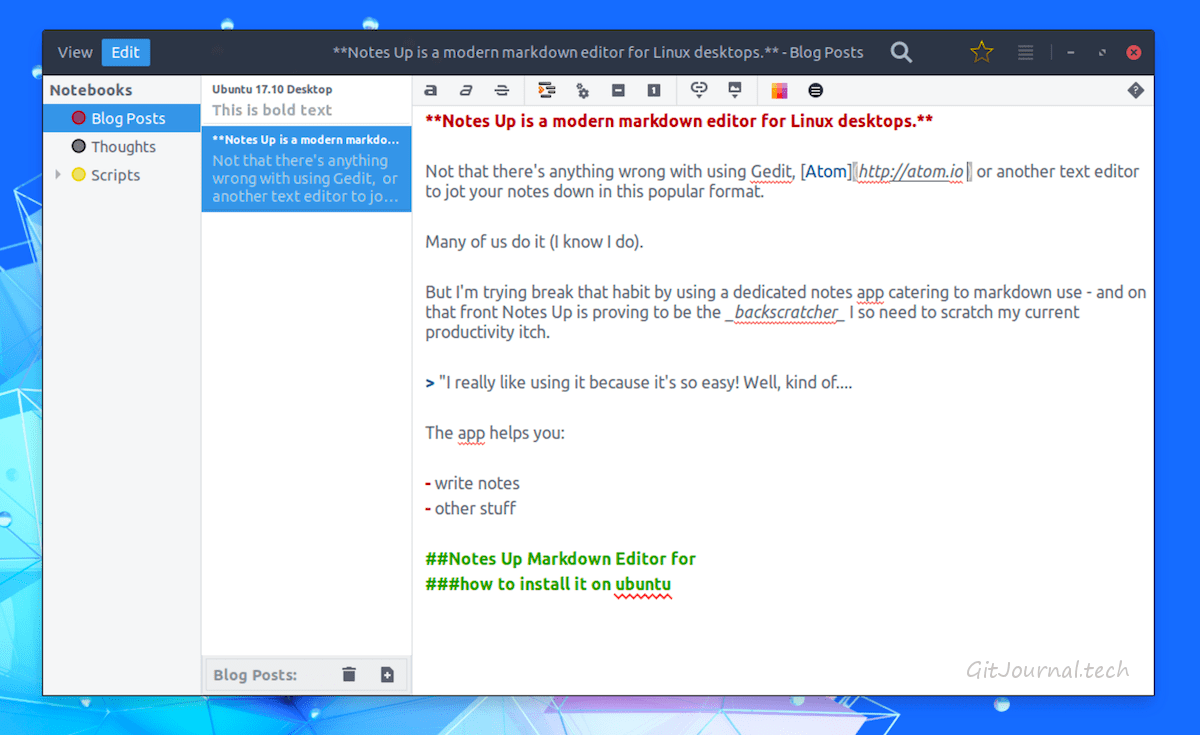Delete the note using the trash icon
1200x735 pixels.
(348, 675)
